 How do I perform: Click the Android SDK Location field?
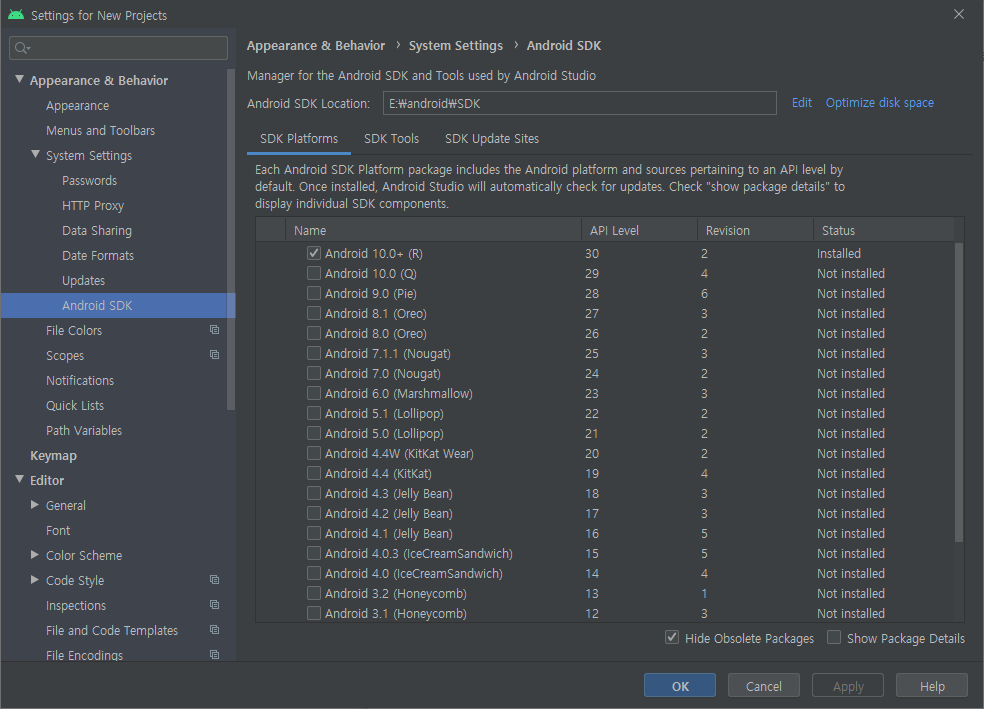tap(579, 103)
